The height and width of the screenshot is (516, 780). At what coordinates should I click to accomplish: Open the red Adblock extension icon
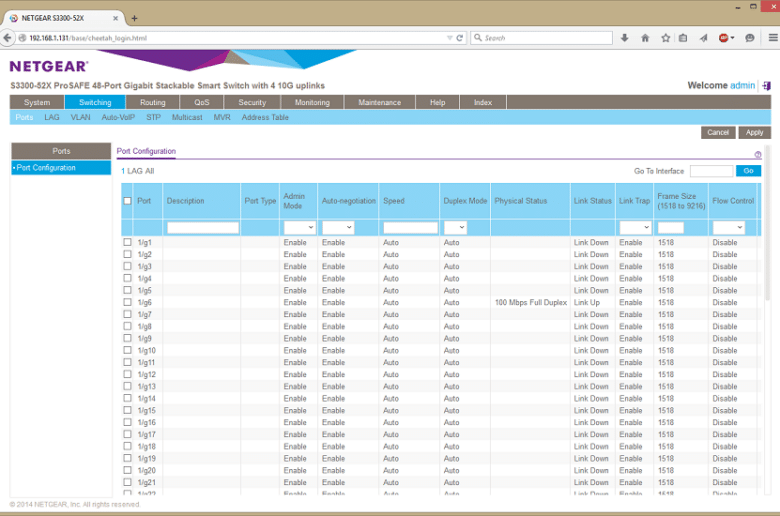724,38
